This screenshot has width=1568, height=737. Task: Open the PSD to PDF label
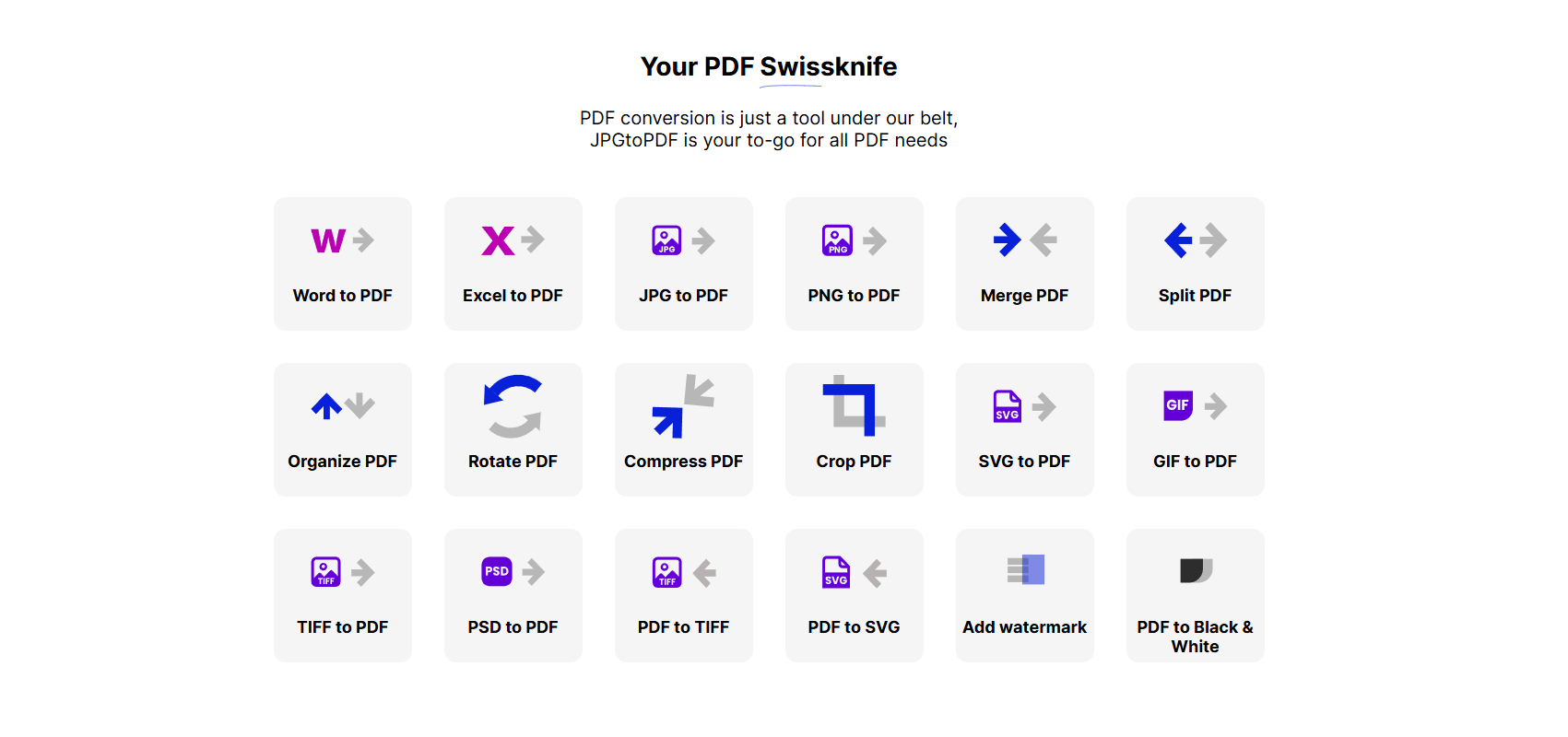[x=513, y=627]
